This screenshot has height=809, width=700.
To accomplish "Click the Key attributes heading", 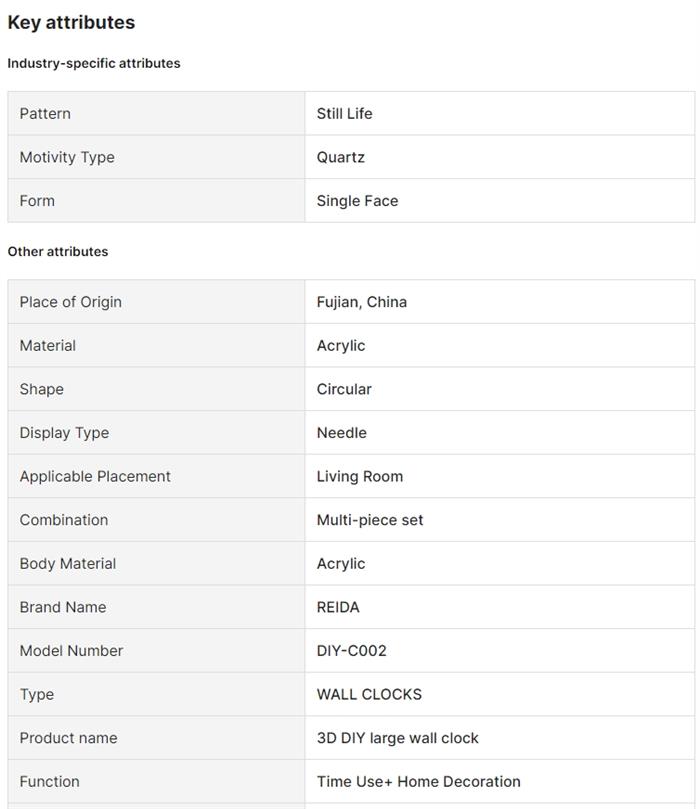I will pyautogui.click(x=71, y=23).
